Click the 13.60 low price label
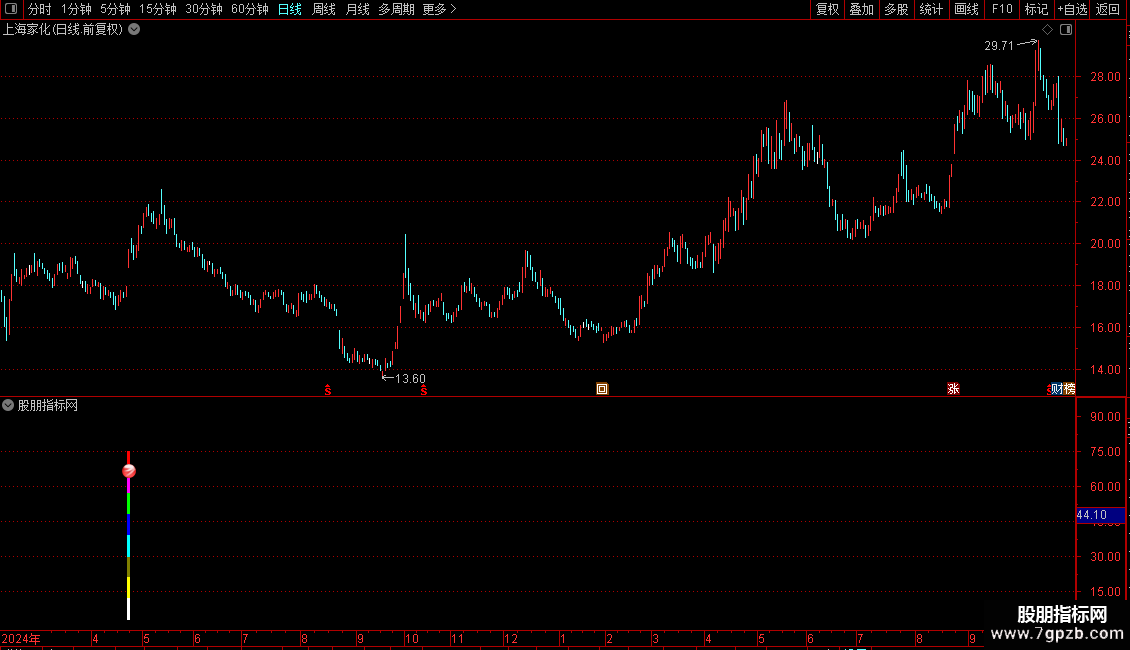 tap(410, 378)
